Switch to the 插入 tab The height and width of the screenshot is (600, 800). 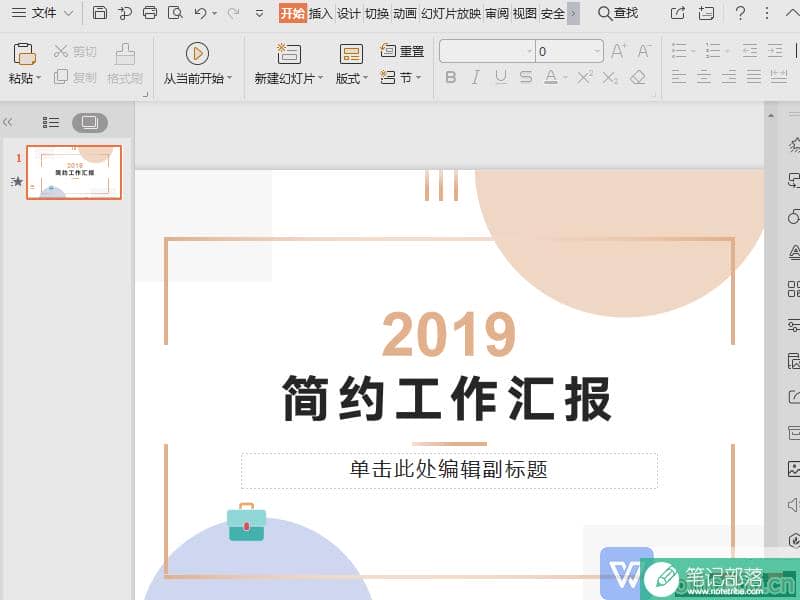[320, 13]
